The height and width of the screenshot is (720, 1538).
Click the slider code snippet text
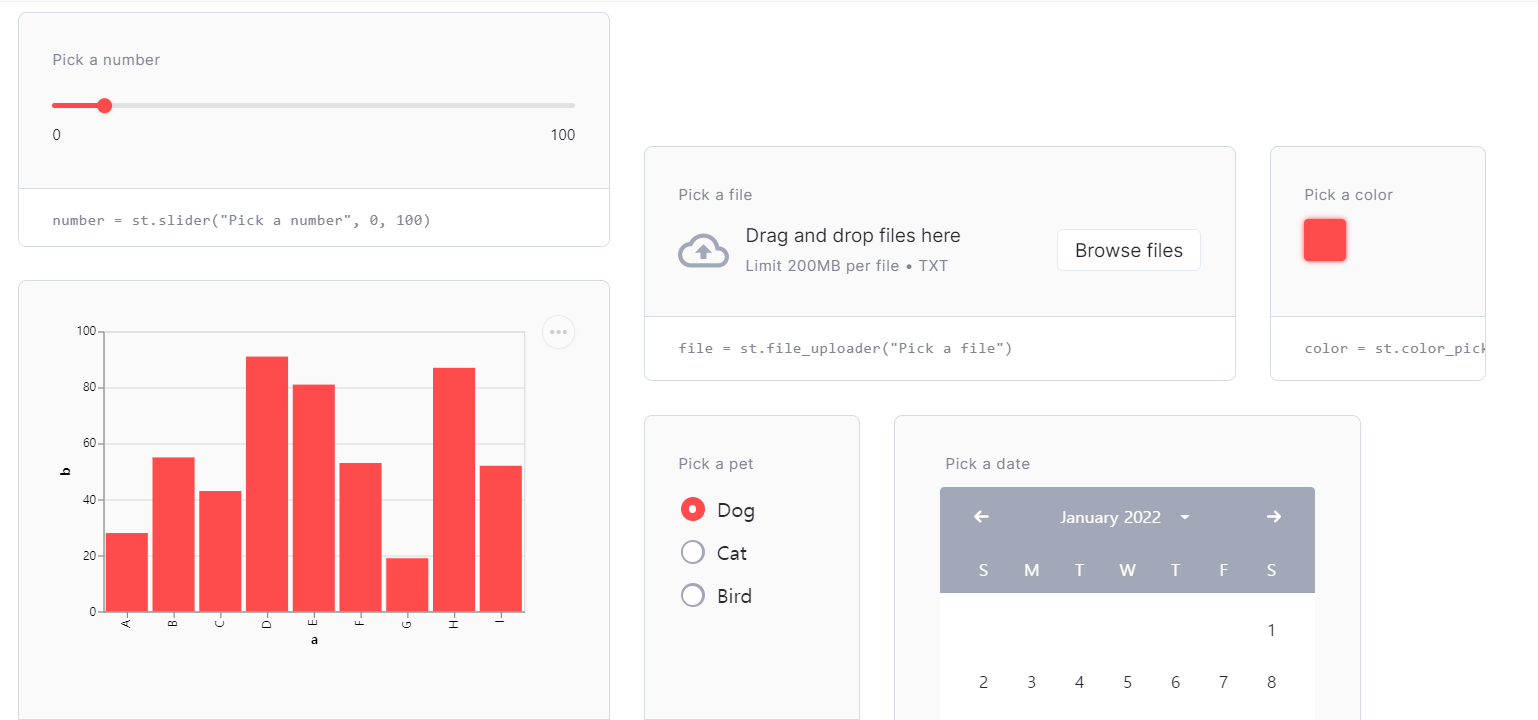pos(241,220)
